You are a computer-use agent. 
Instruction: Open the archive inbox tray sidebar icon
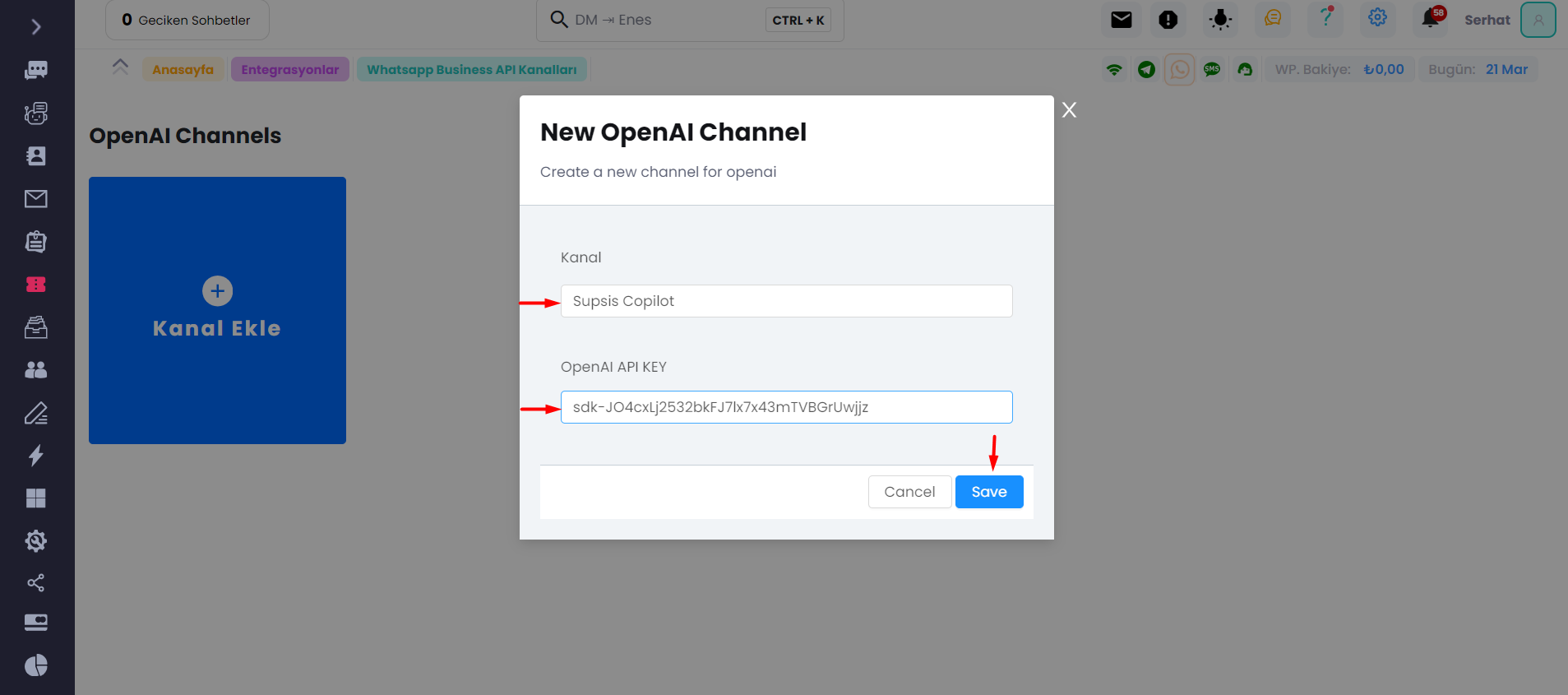(x=36, y=327)
